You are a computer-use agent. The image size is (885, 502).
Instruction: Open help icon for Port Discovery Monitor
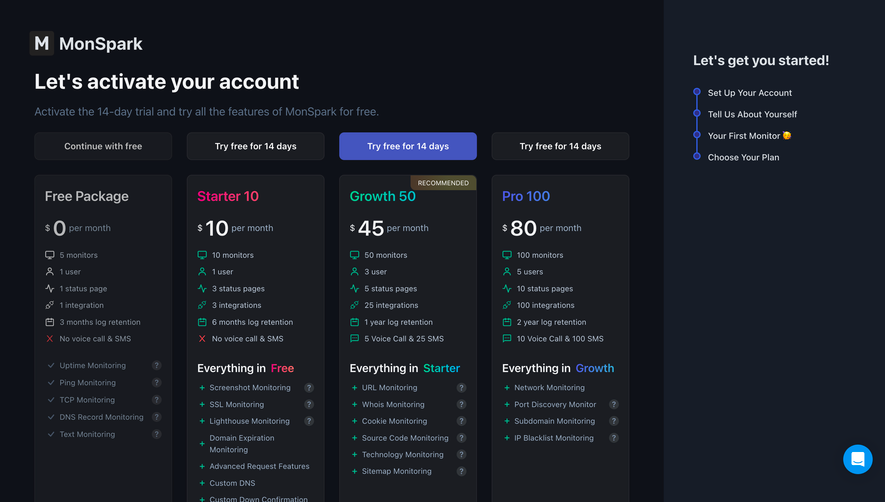(x=614, y=404)
